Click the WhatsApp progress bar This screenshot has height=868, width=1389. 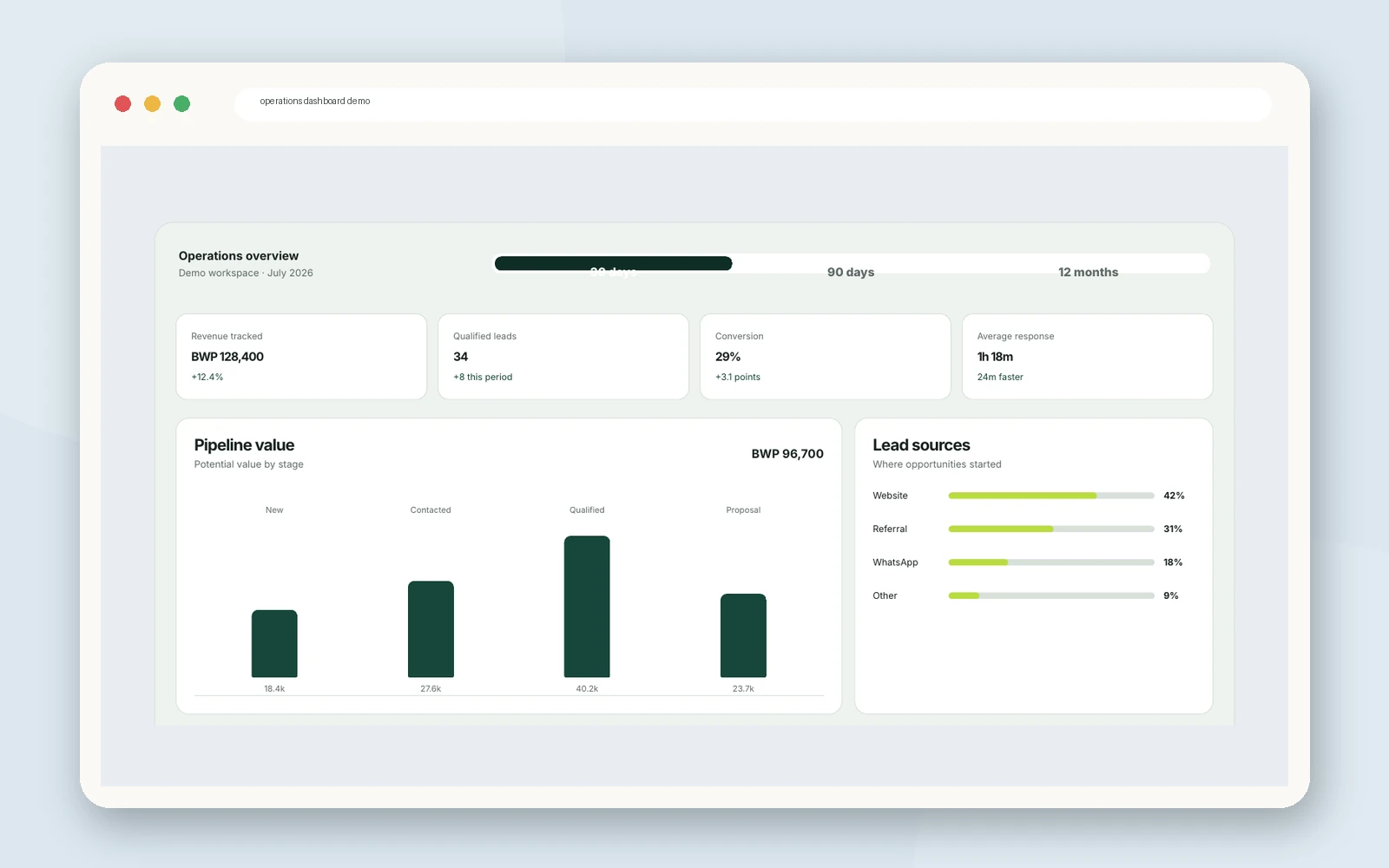point(1051,562)
